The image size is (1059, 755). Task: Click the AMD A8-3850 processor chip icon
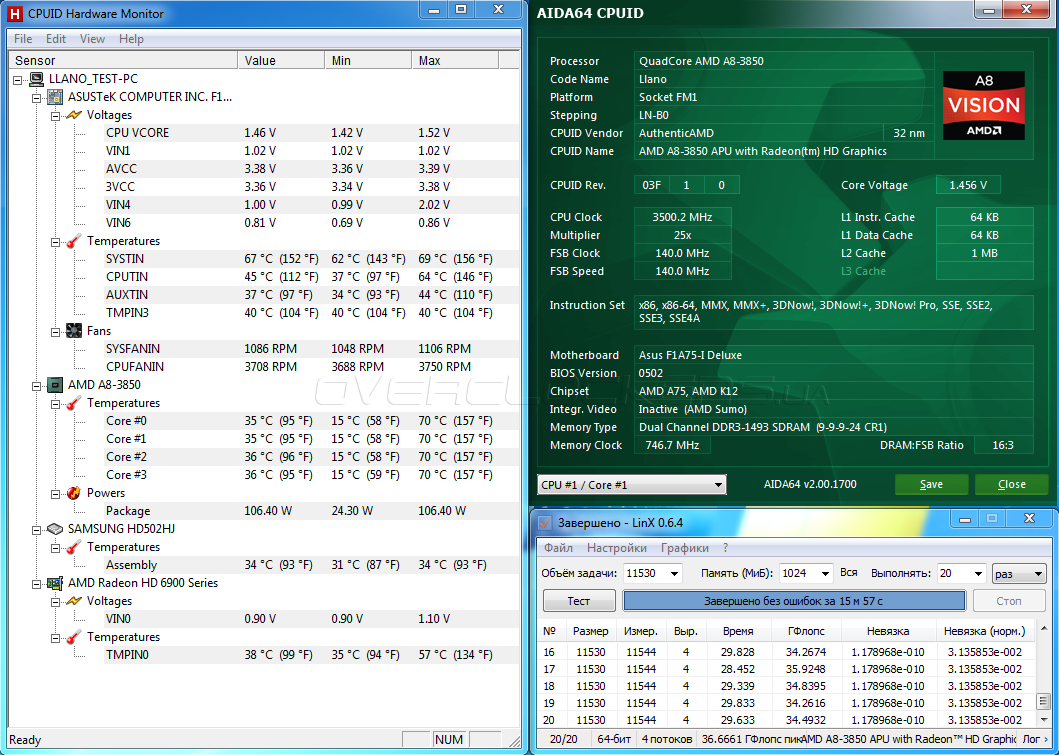[x=55, y=385]
